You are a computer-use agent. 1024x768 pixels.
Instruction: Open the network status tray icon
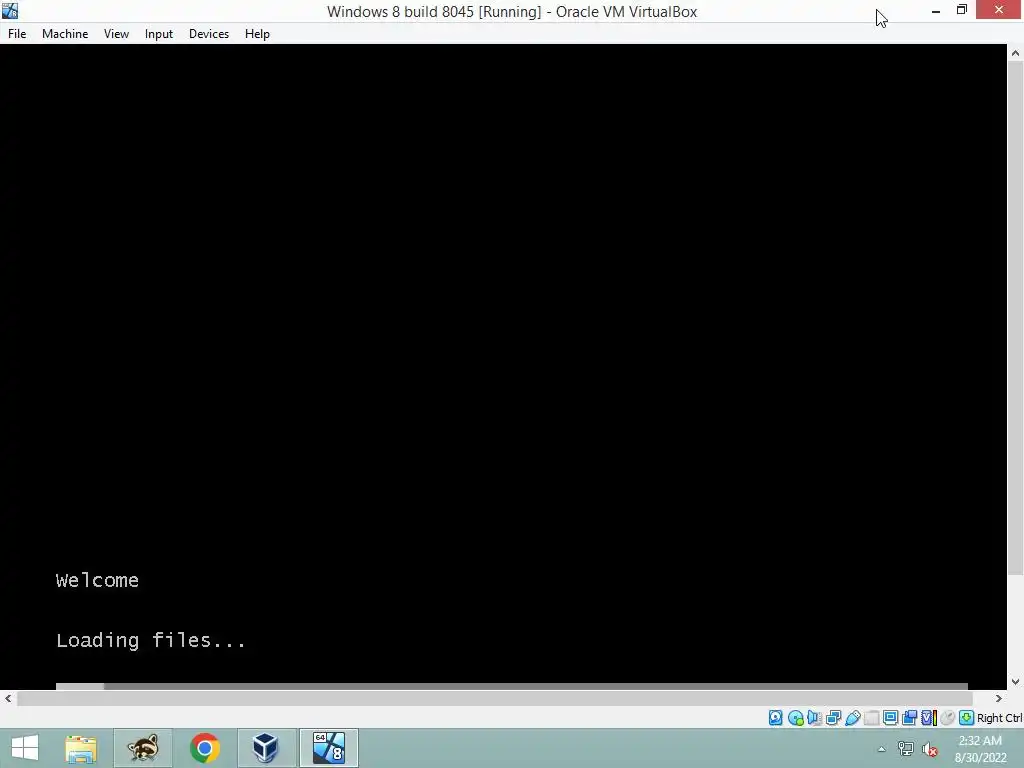click(905, 749)
